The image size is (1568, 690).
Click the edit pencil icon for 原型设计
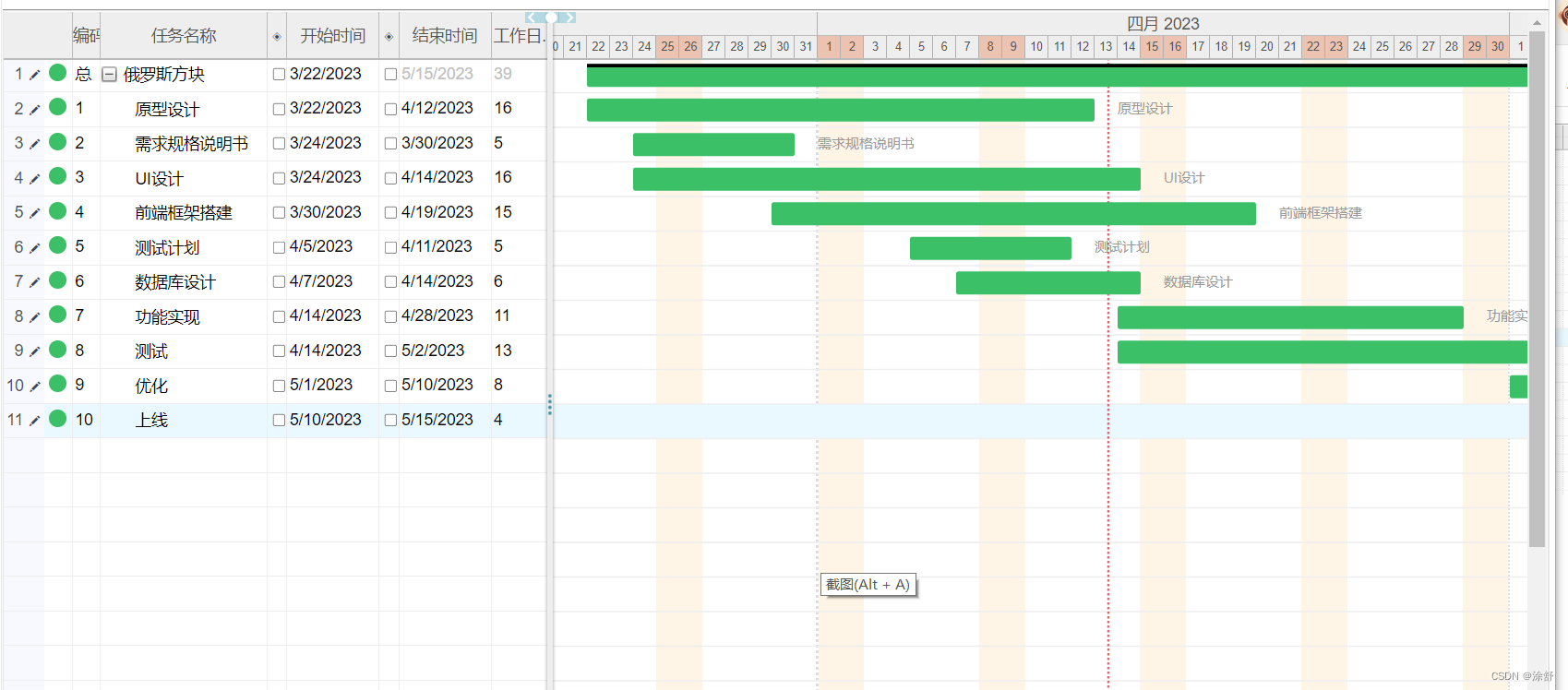(x=35, y=110)
